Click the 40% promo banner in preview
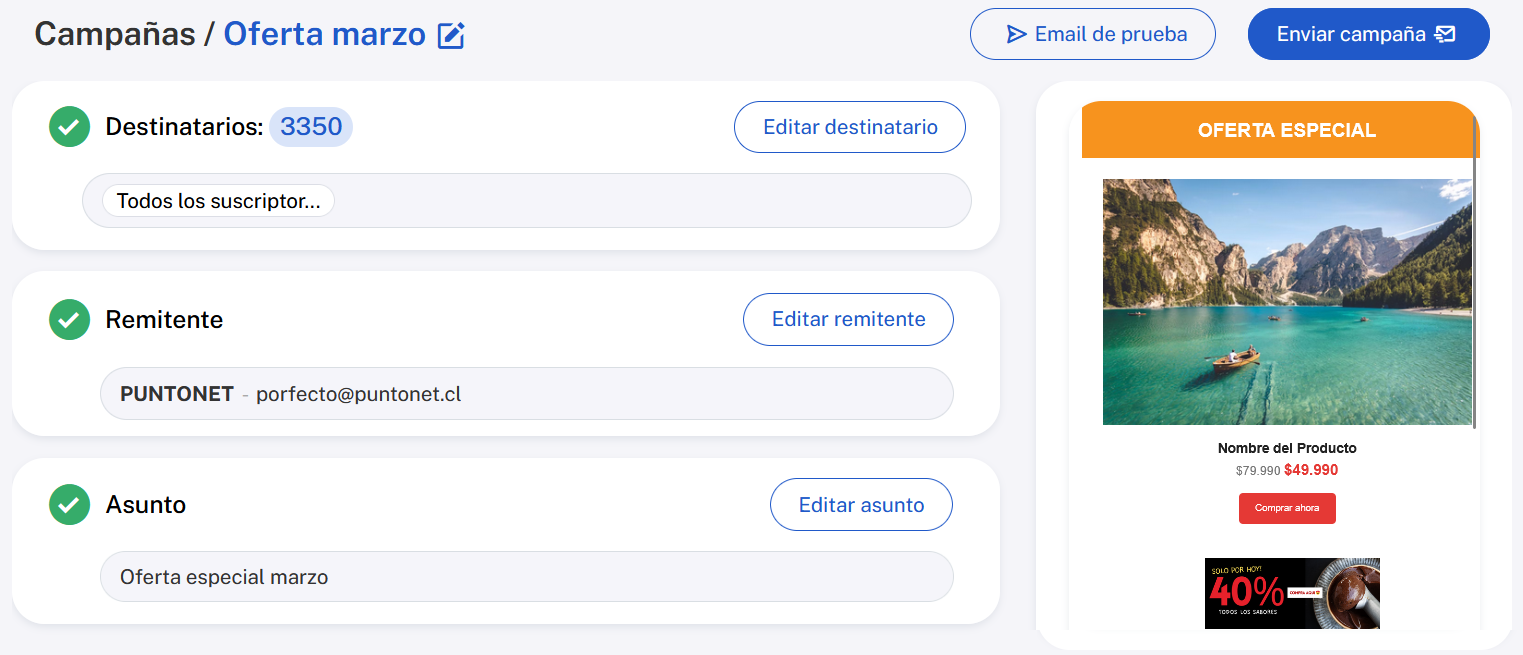 1292,593
